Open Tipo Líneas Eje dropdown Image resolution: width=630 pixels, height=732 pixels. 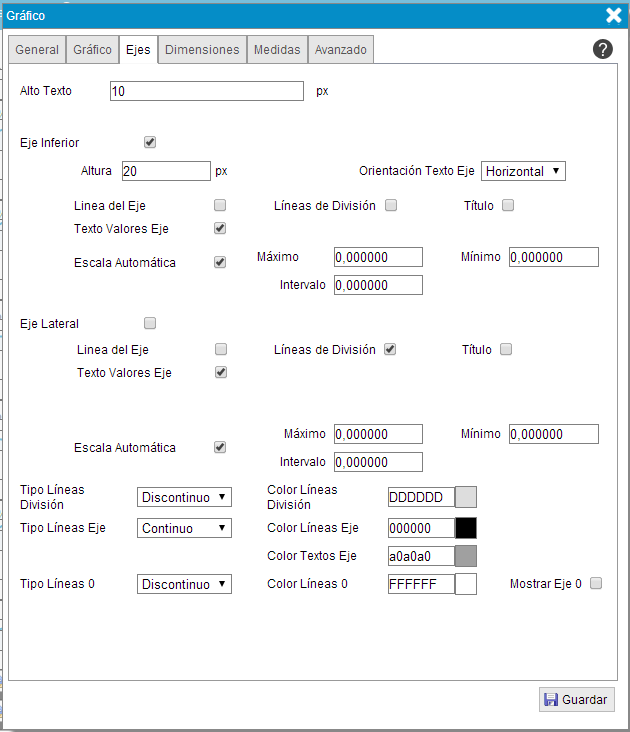[184, 527]
